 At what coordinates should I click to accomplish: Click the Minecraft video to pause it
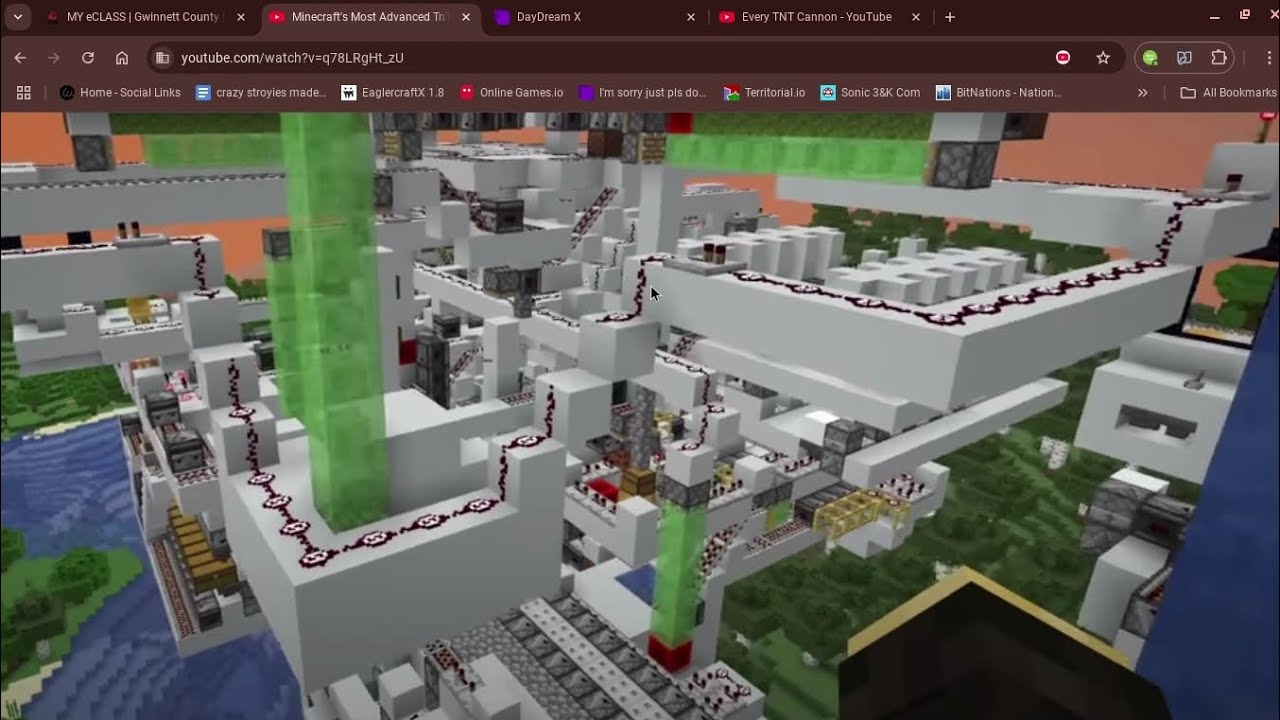pos(640,415)
